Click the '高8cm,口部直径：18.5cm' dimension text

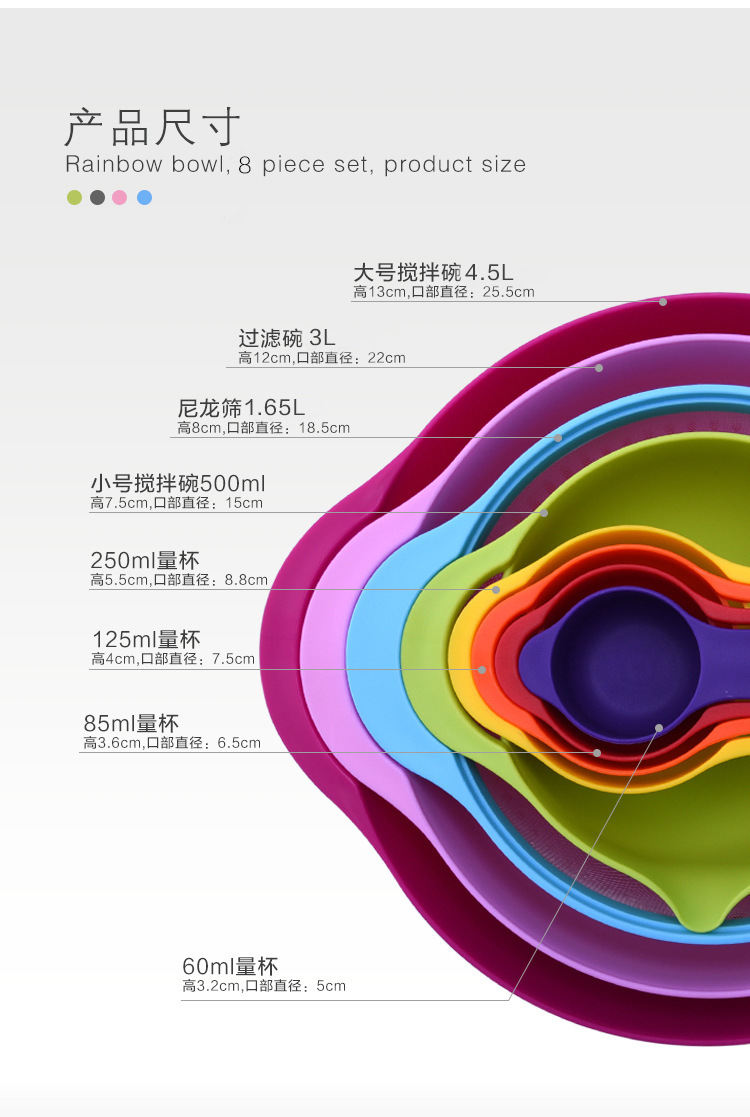pos(264,427)
